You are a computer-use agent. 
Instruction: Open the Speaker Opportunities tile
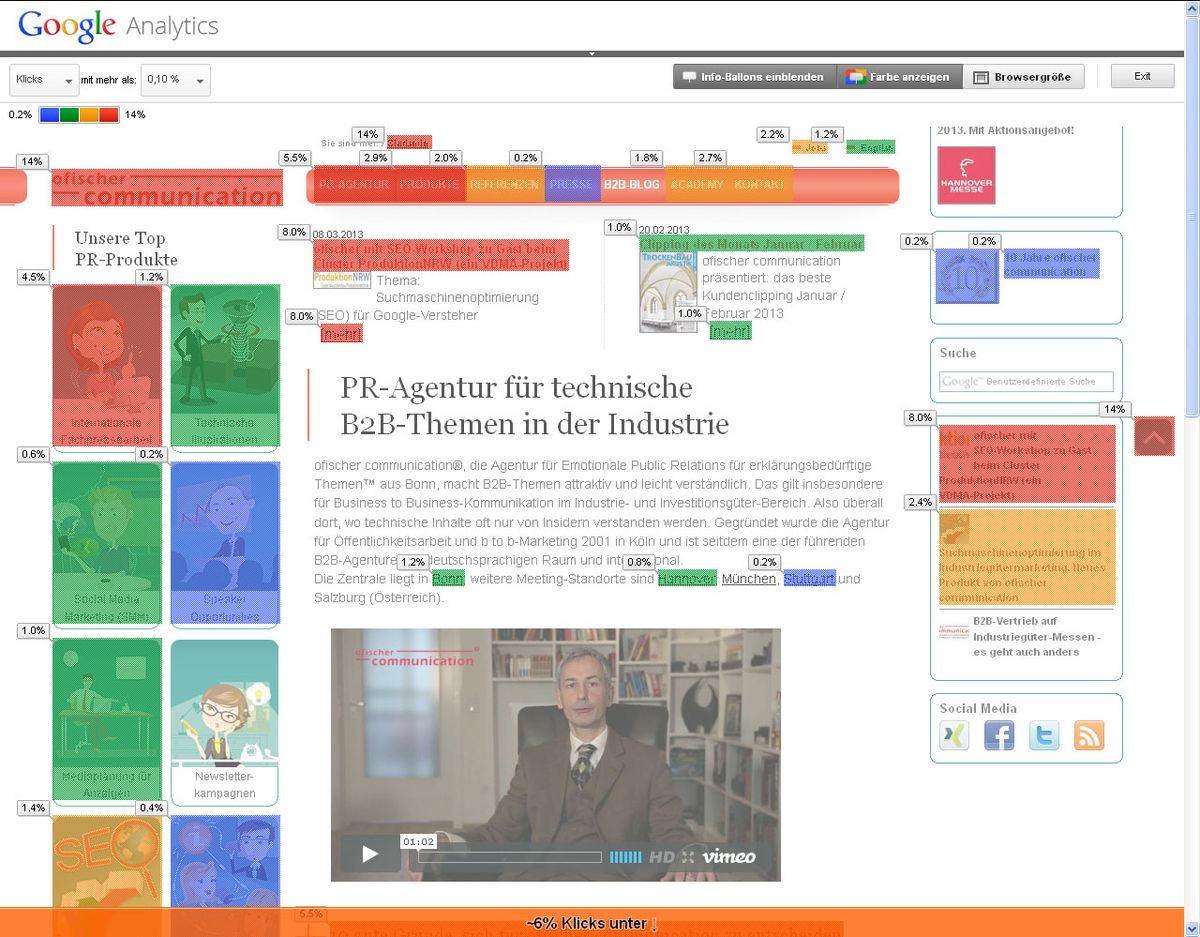click(x=225, y=544)
